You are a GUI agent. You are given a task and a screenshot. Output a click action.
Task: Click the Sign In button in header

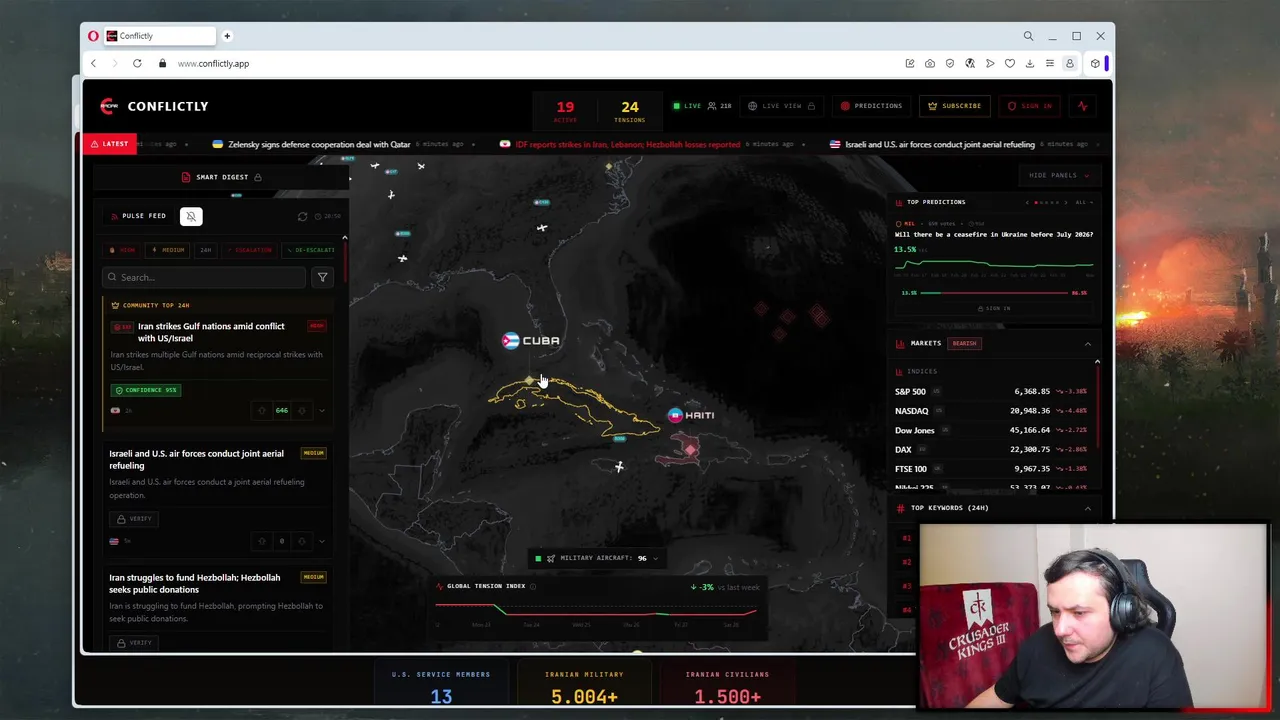click(1030, 106)
